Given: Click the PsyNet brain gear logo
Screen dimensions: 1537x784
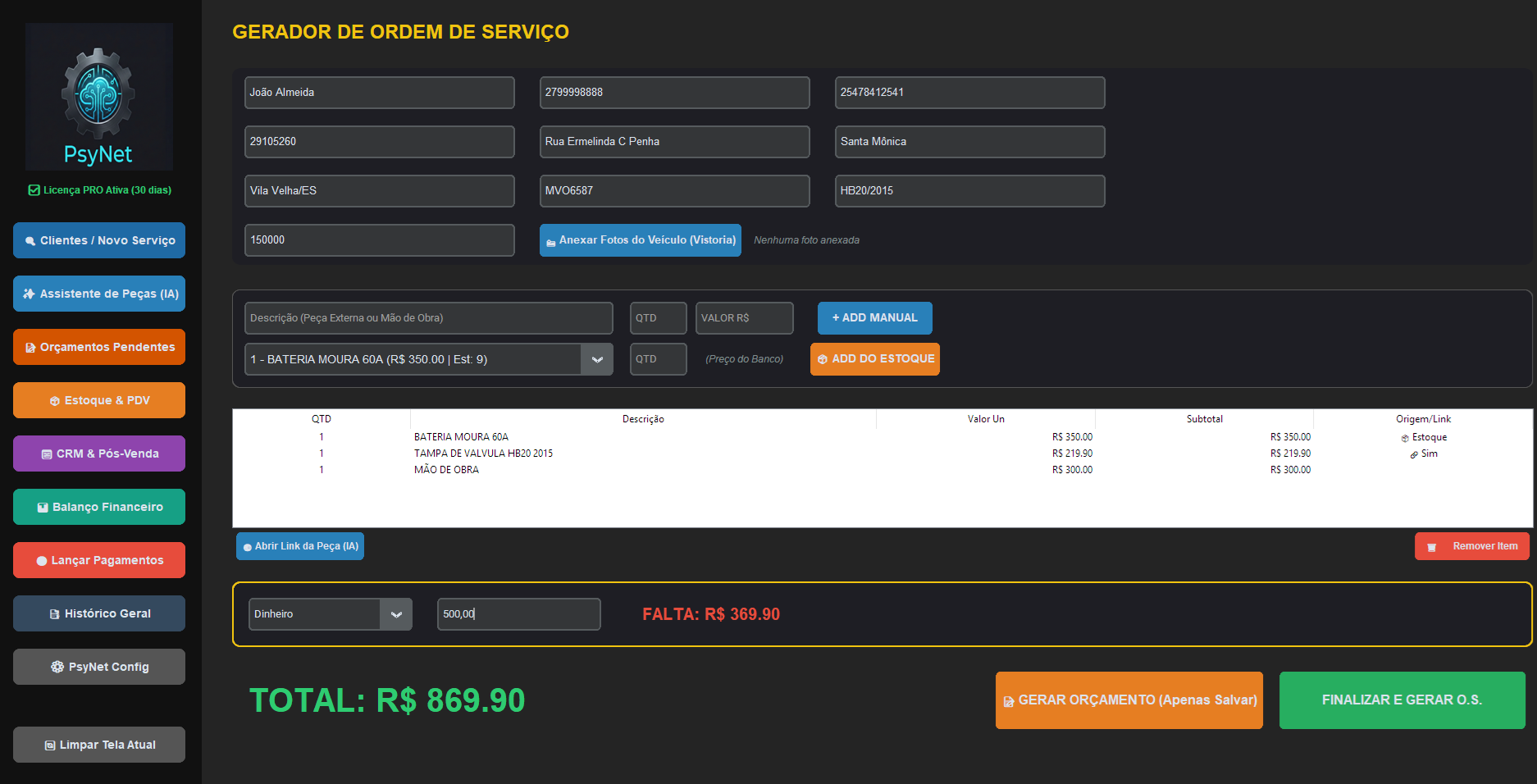Looking at the screenshot, I should click(x=98, y=96).
